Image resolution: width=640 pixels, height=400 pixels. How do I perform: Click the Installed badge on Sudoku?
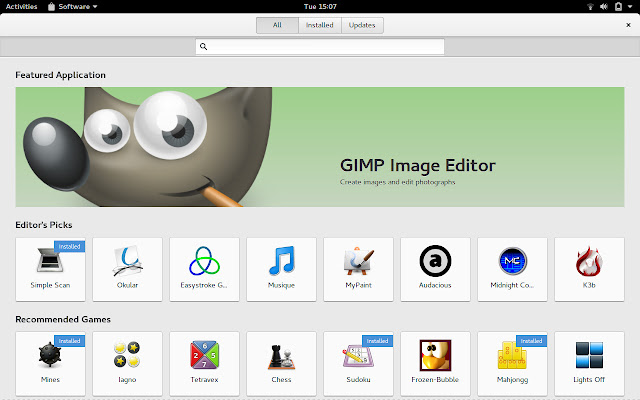[377, 341]
